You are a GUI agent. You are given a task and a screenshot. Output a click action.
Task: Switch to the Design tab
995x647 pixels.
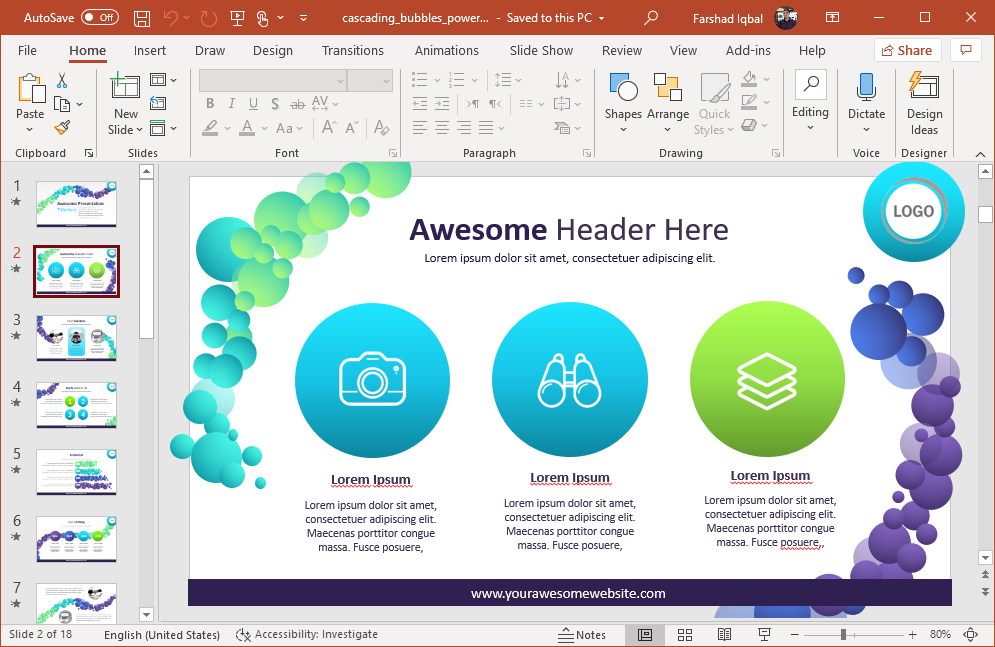272,50
